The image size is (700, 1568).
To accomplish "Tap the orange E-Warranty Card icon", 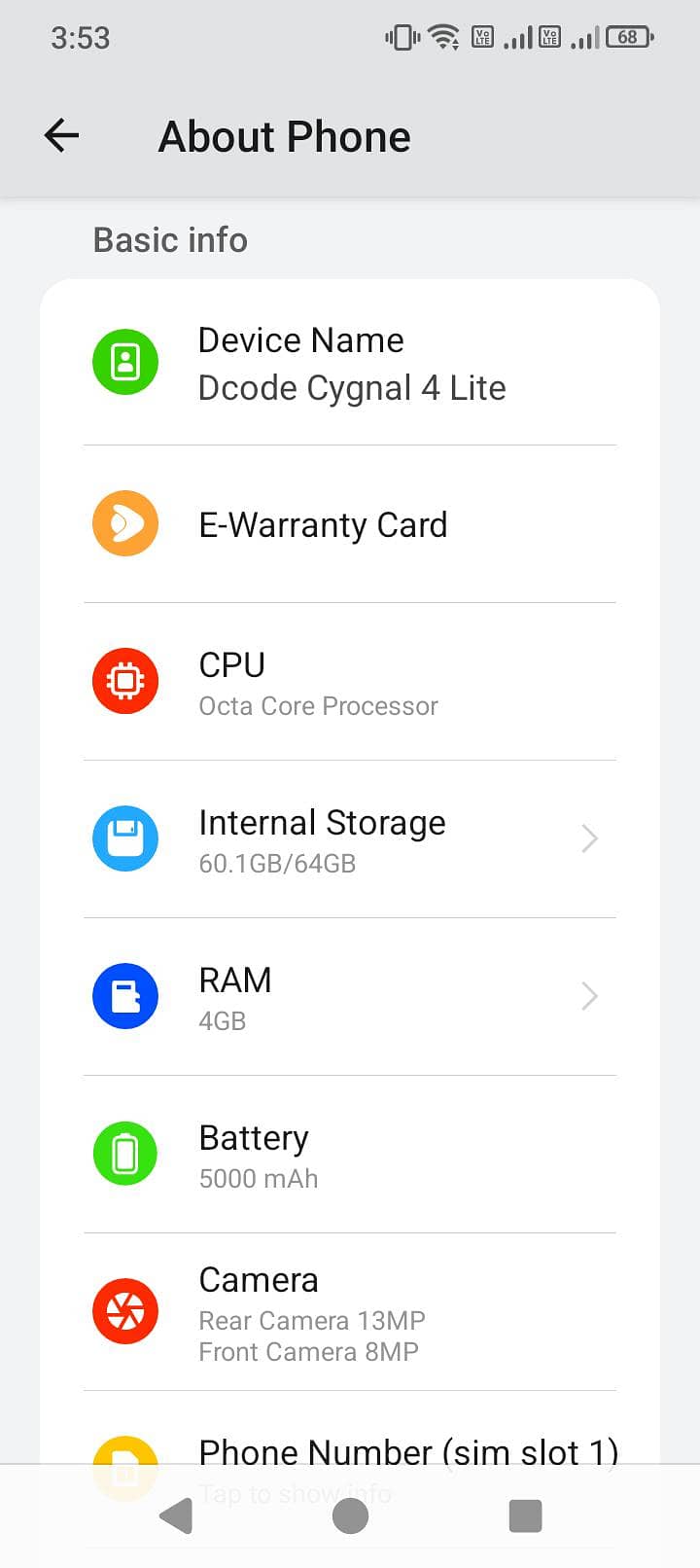I will pos(125,523).
